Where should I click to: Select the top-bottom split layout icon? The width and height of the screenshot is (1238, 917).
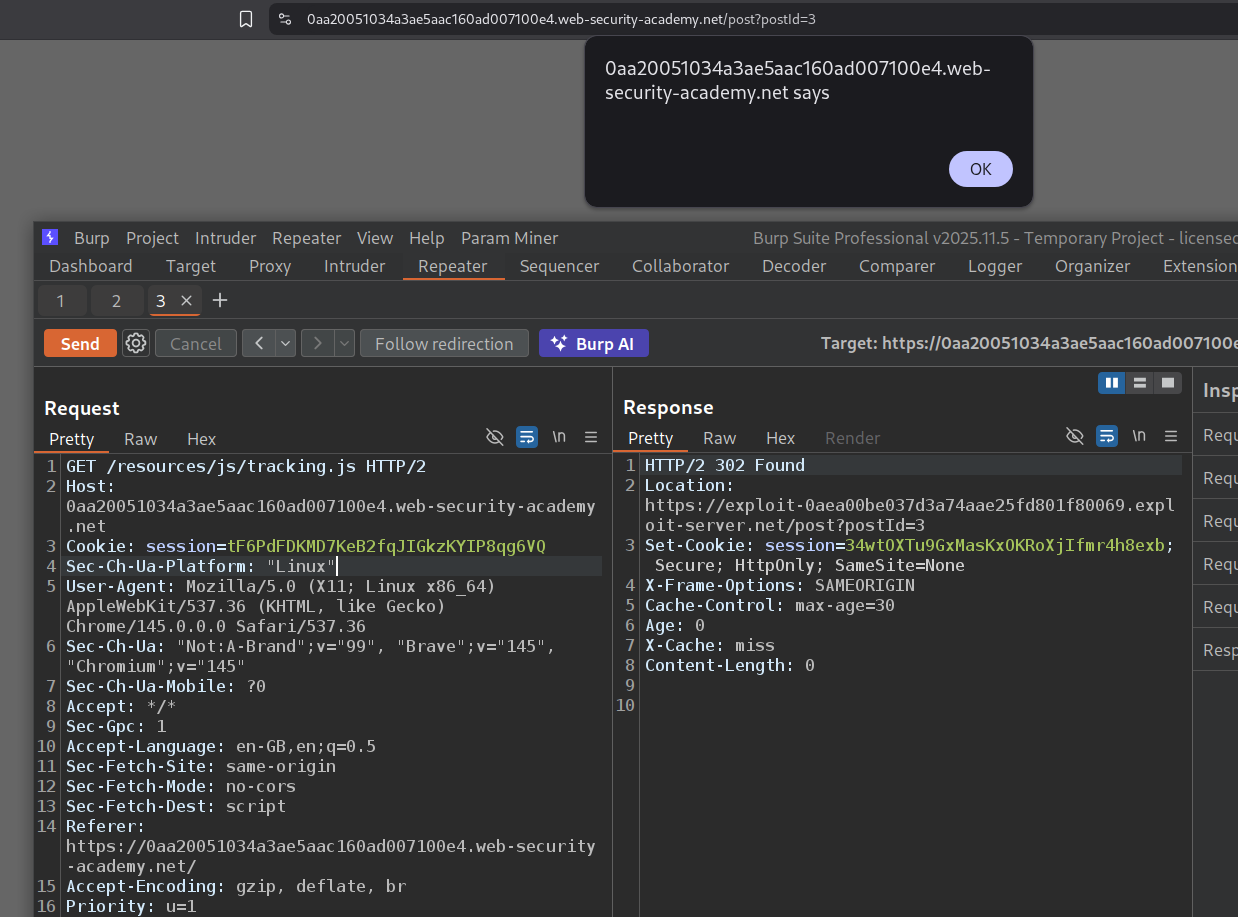1139,383
